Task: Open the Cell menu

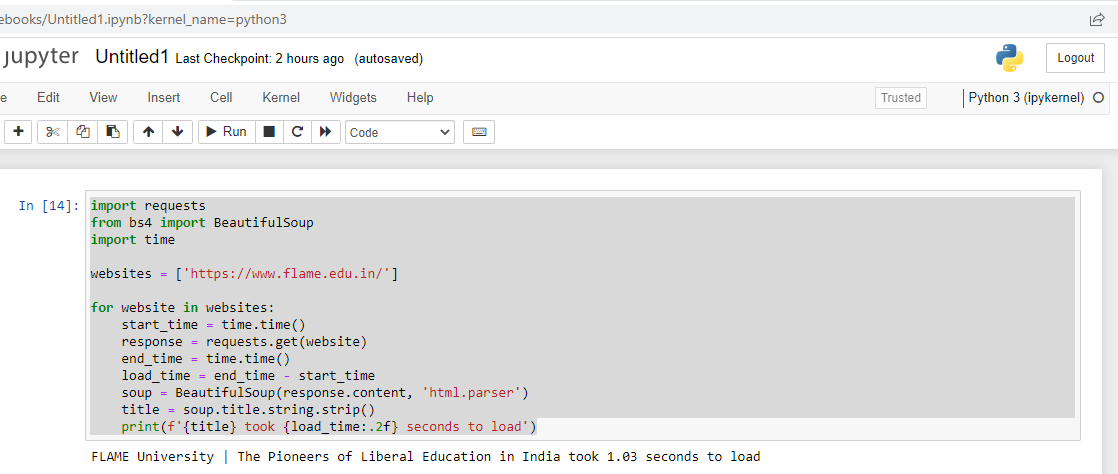Action: [221, 97]
